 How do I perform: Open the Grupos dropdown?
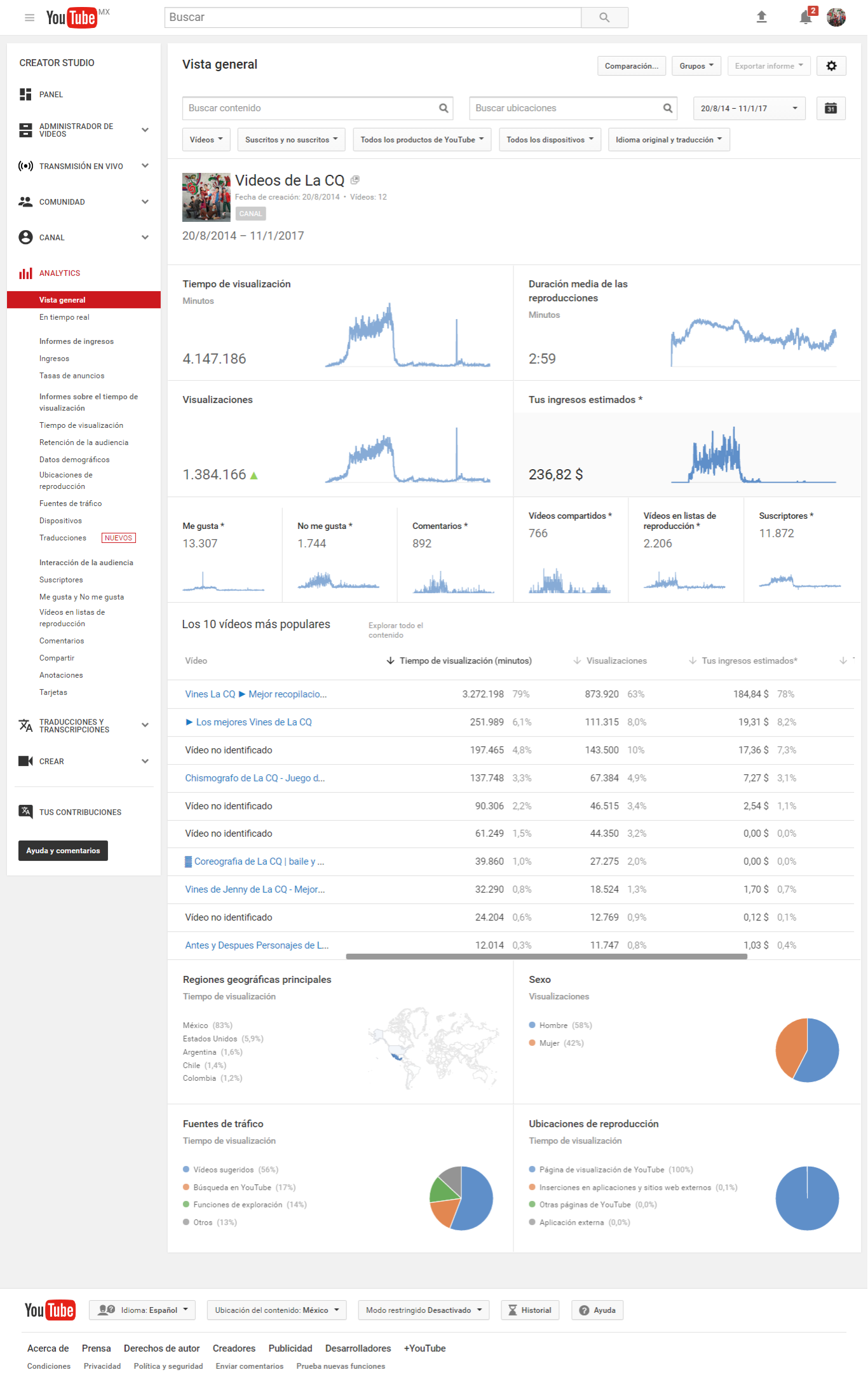696,66
